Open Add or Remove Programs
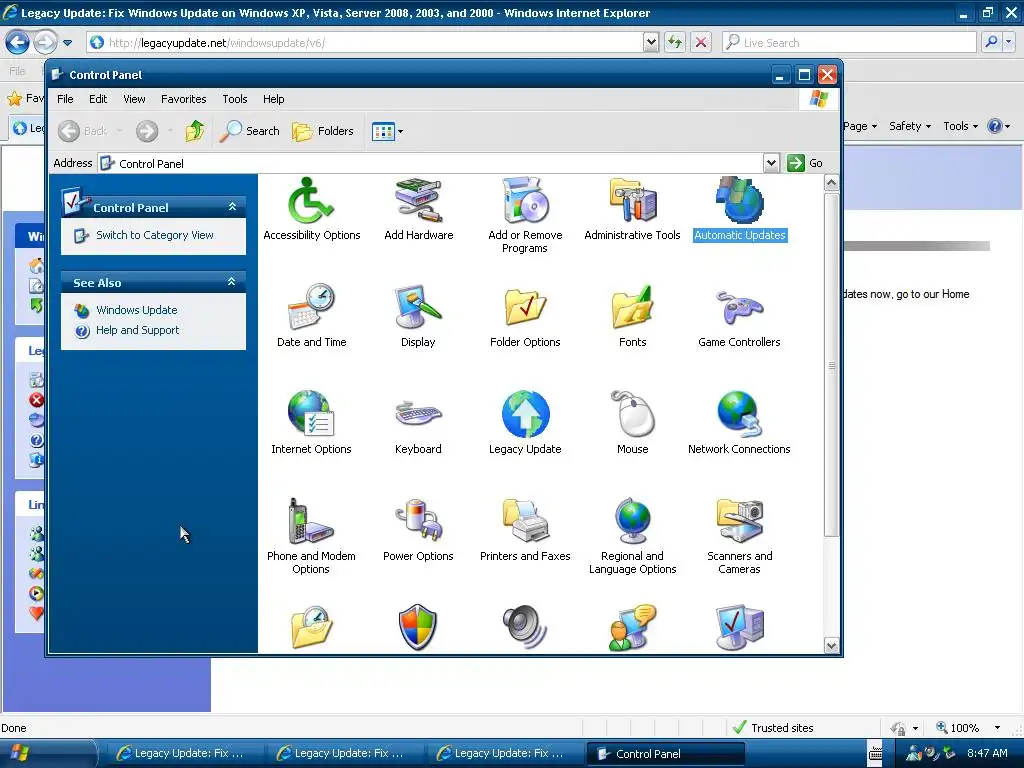This screenshot has height=768, width=1024. (x=525, y=216)
